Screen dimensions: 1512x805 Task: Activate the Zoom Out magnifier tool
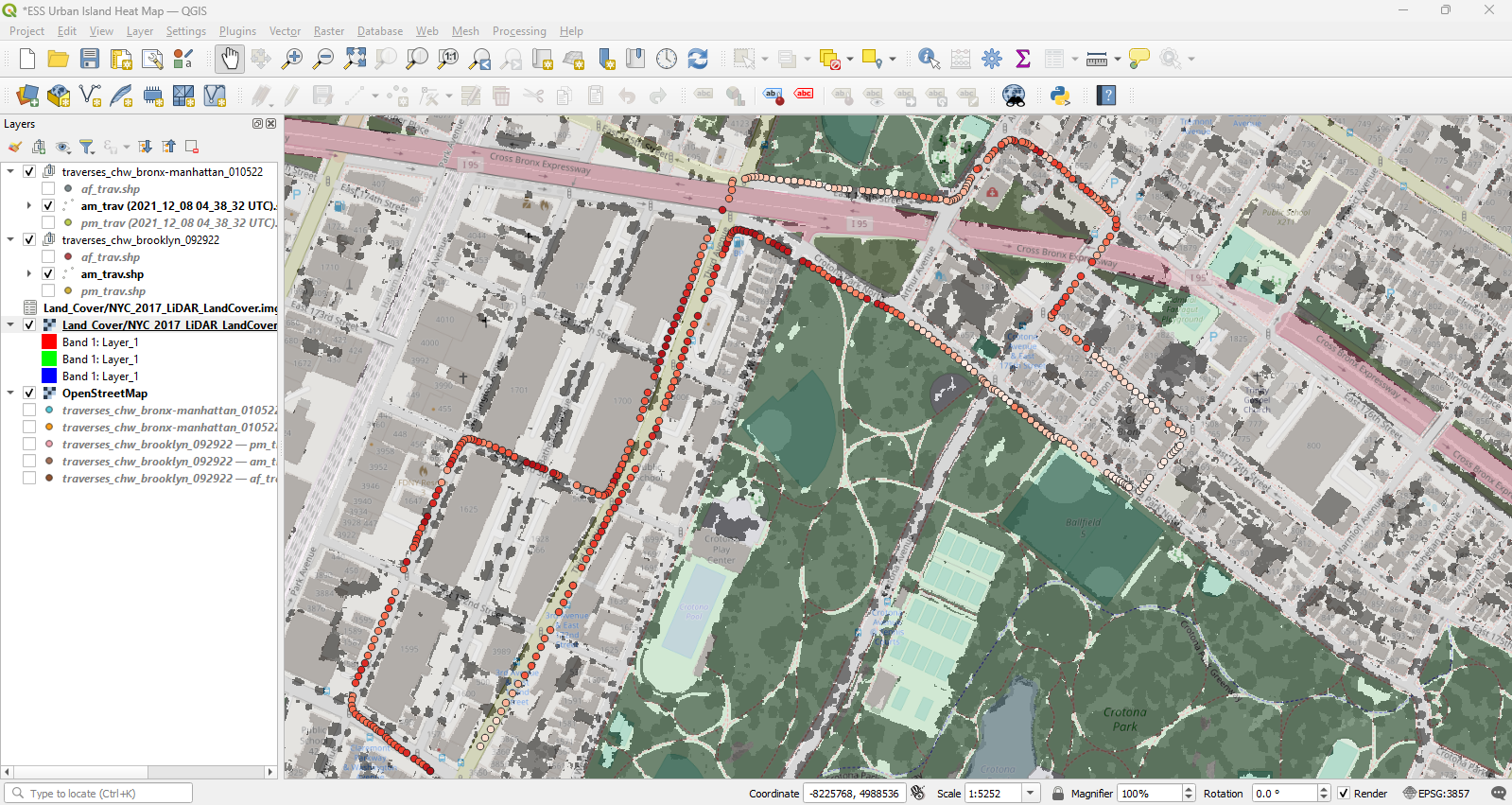point(323,59)
